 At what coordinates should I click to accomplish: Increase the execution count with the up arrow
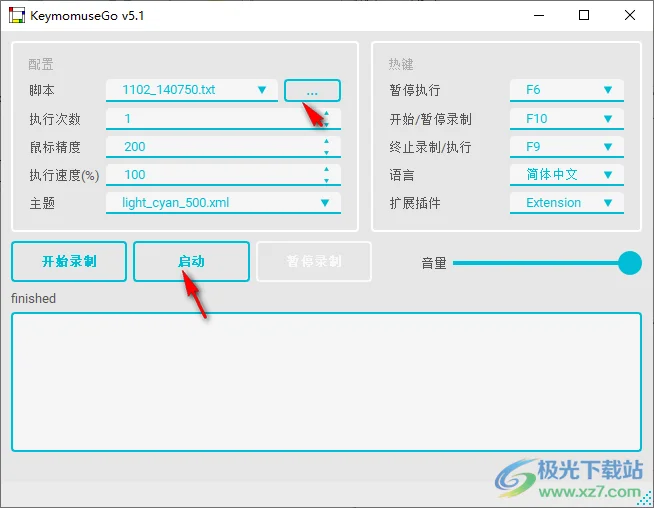coord(327,113)
